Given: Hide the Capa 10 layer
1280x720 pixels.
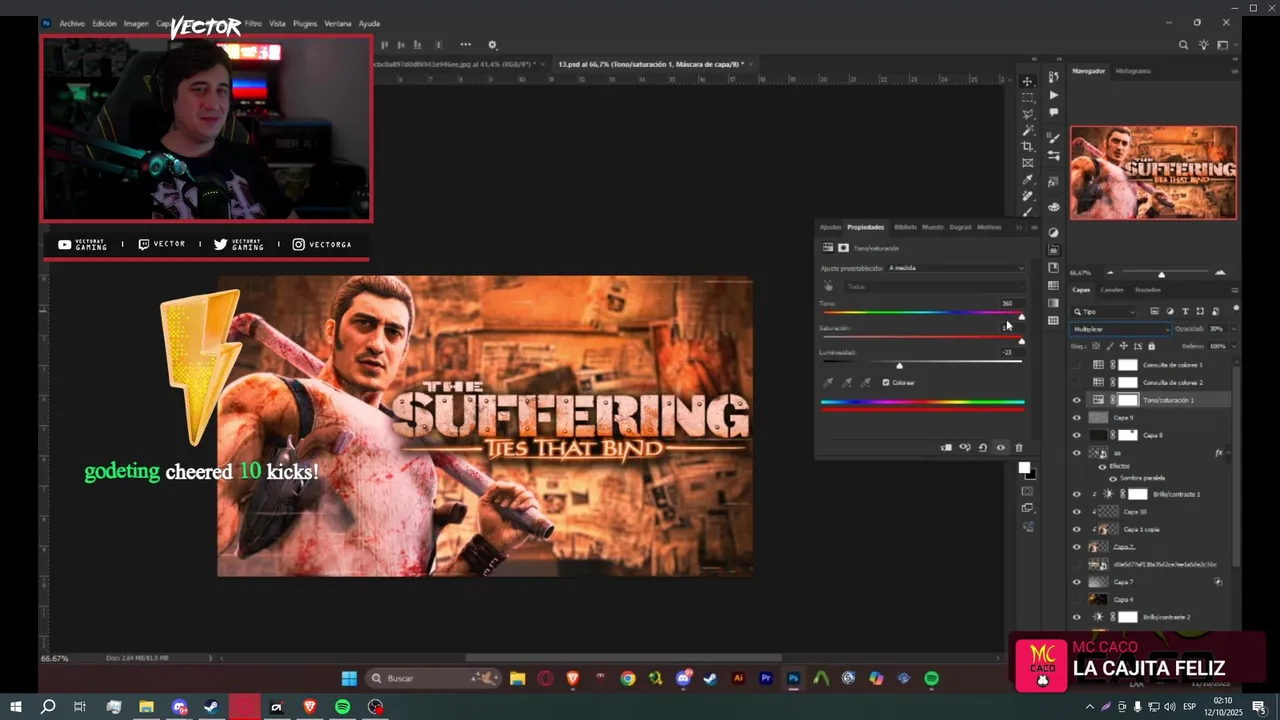Looking at the screenshot, I should coord(1077,512).
